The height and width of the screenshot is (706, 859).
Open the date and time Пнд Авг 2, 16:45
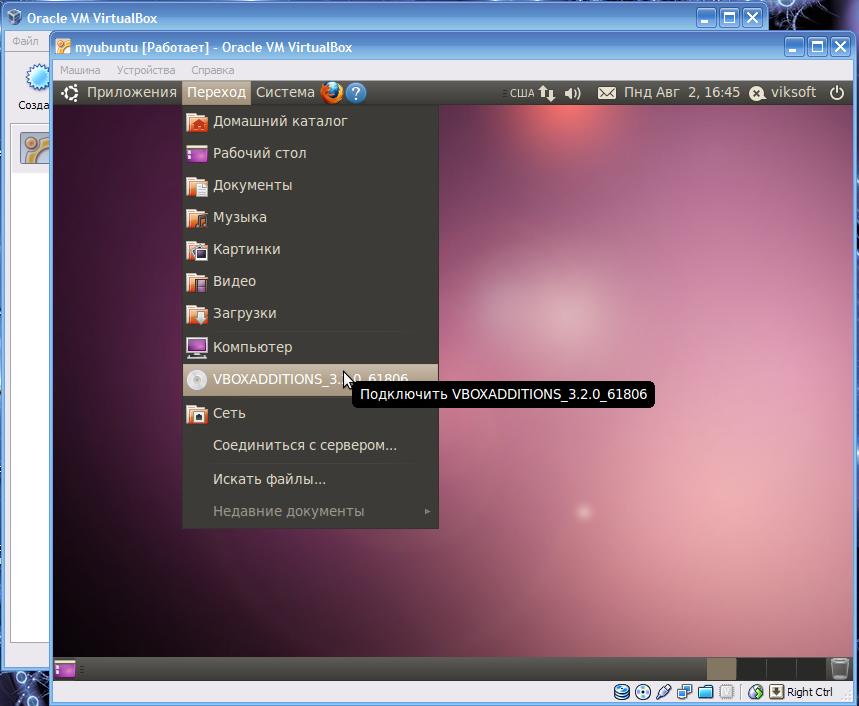tap(682, 93)
